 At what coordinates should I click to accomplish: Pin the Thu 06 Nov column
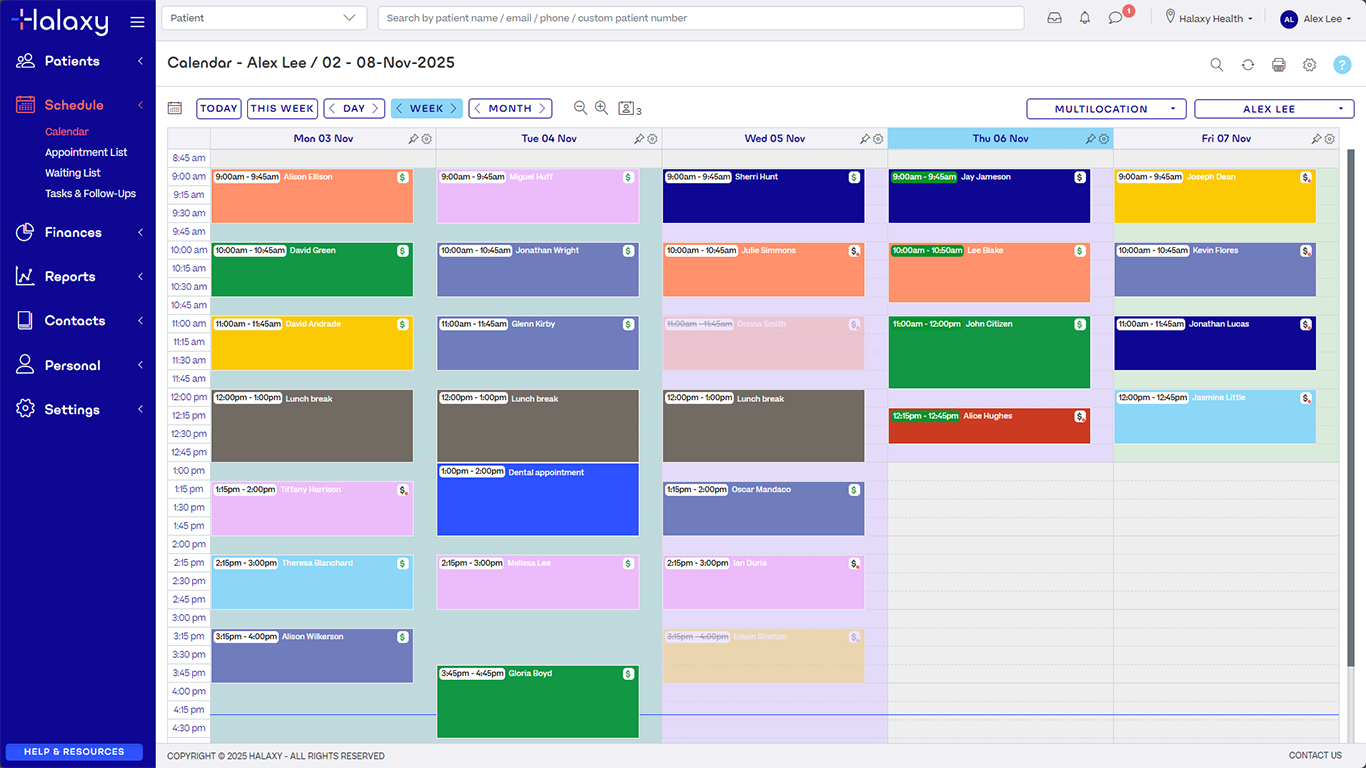pos(1091,139)
